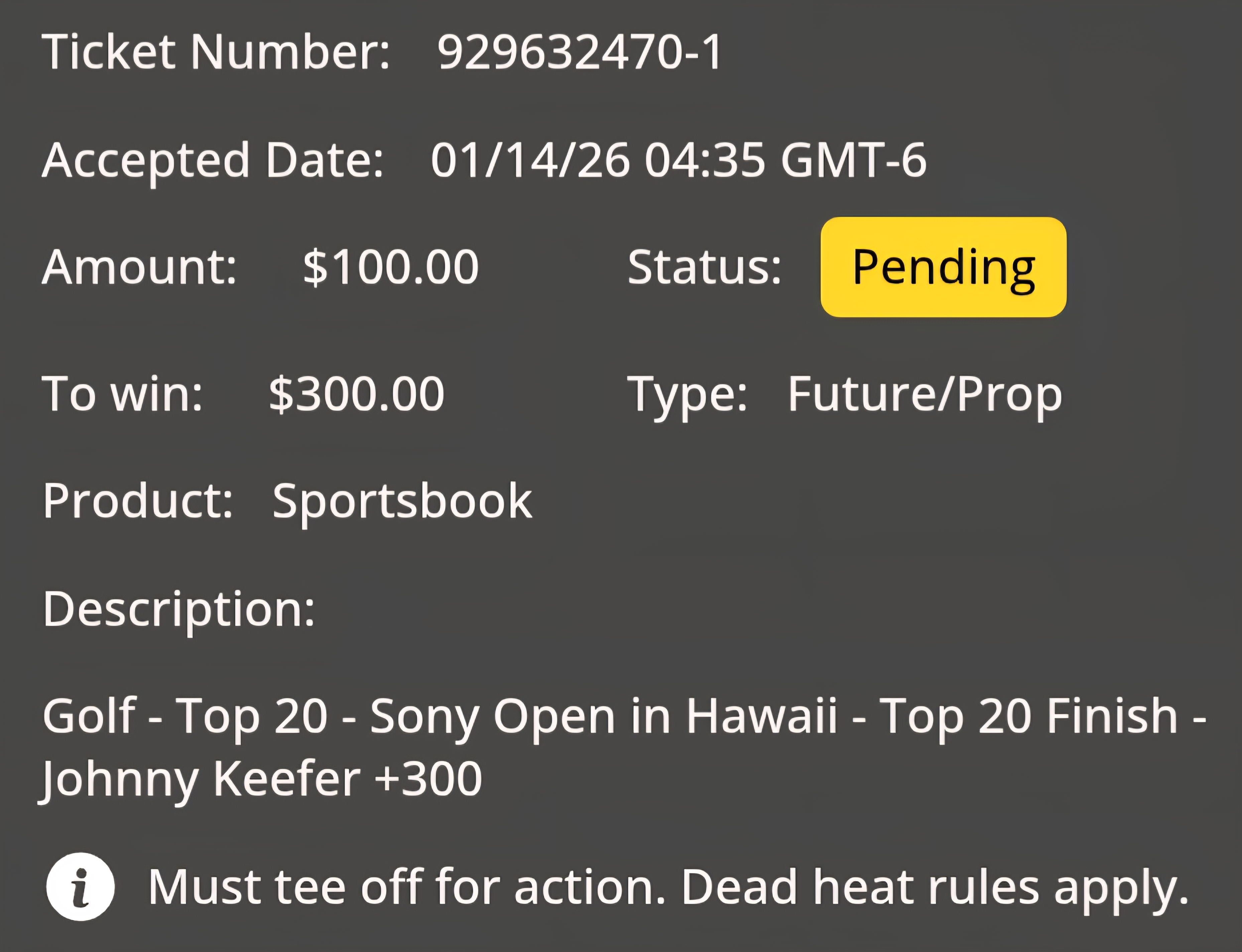Click the info icon beside tee off notice

(x=81, y=887)
